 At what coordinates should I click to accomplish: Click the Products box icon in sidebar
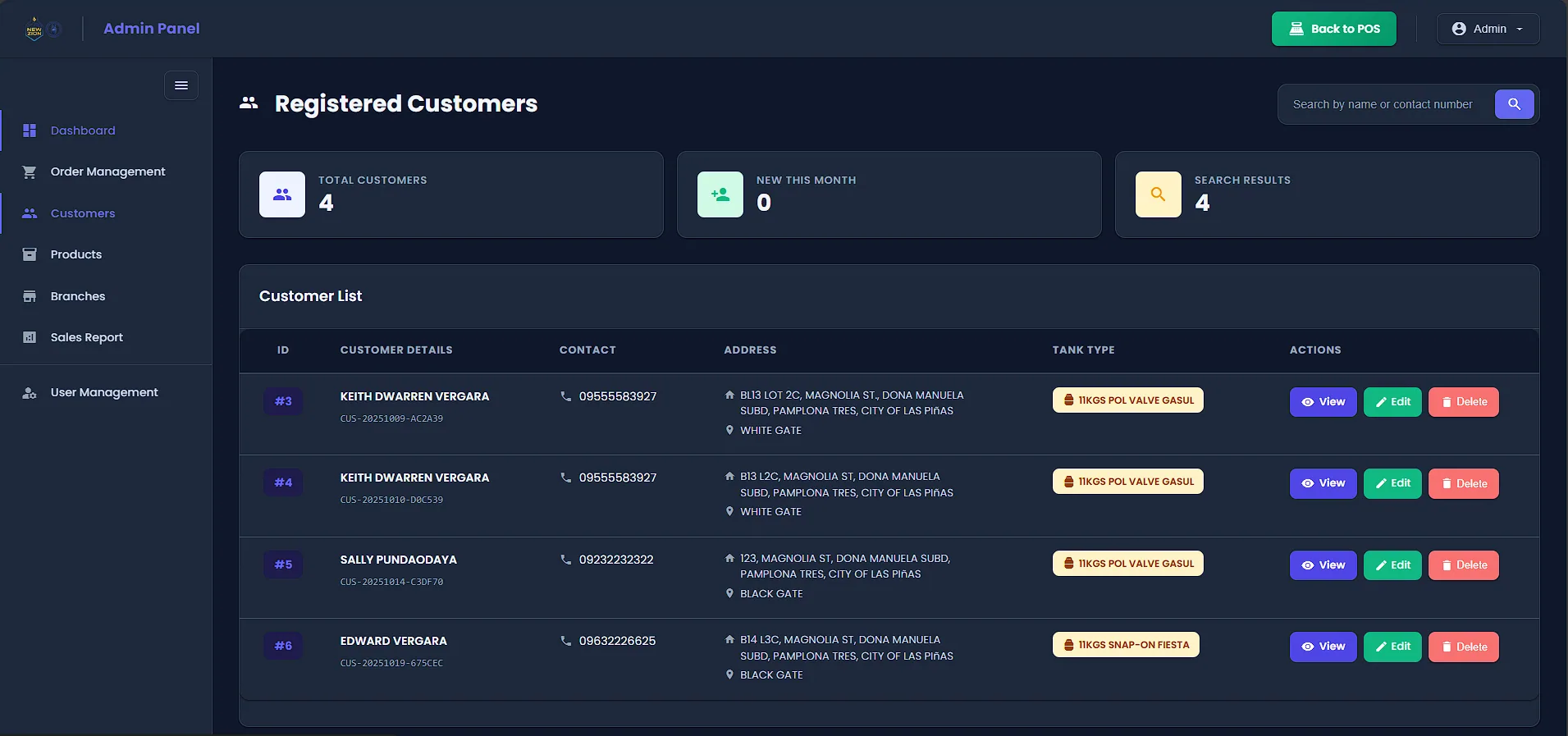(30, 254)
